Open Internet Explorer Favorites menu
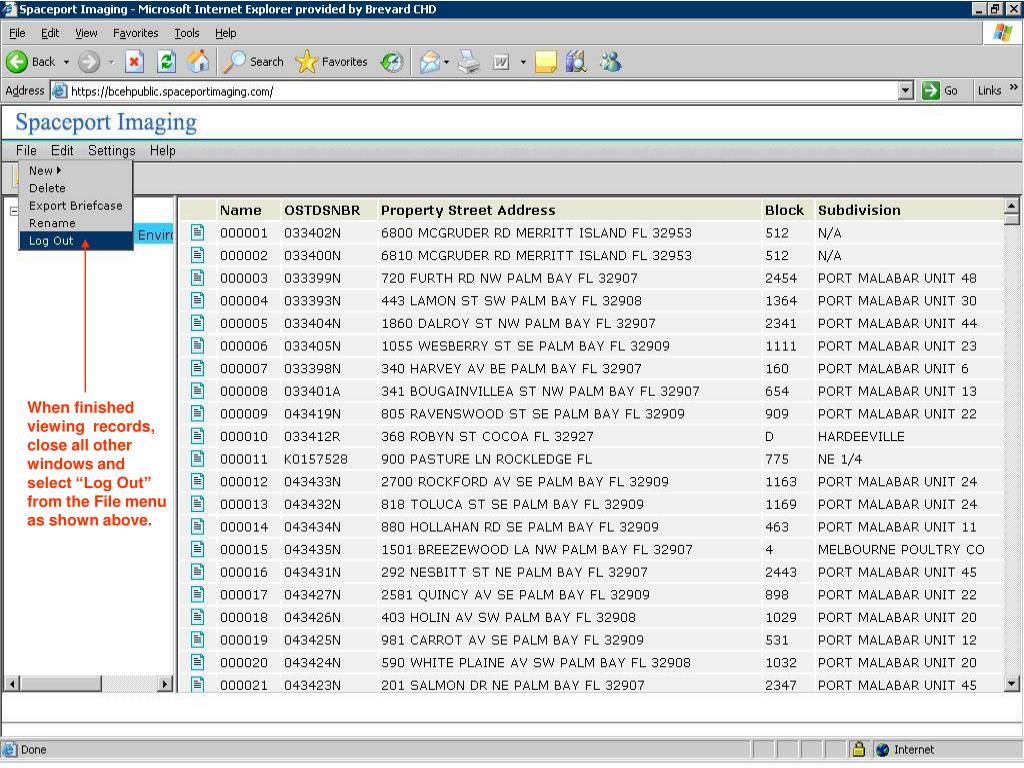 tap(135, 33)
